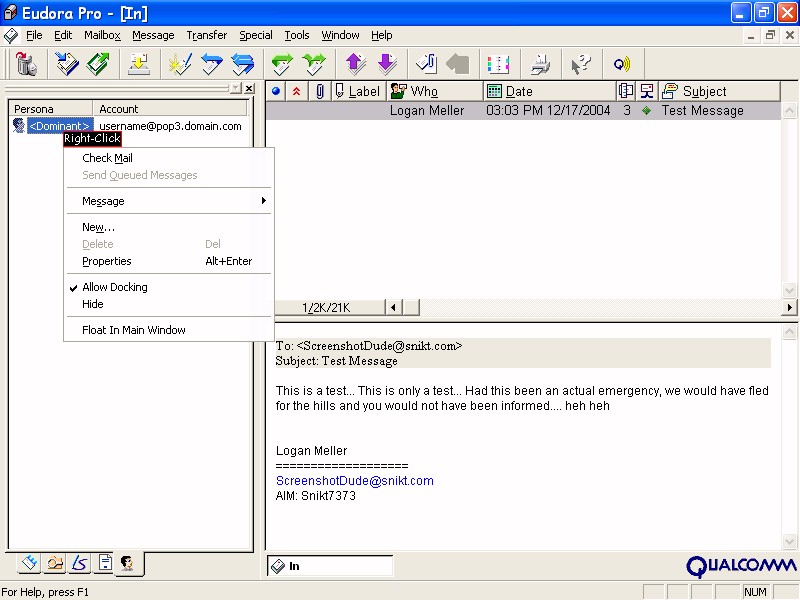800x600 pixels.
Task: Open the docked panel dropdown arrow
Action: point(235,88)
